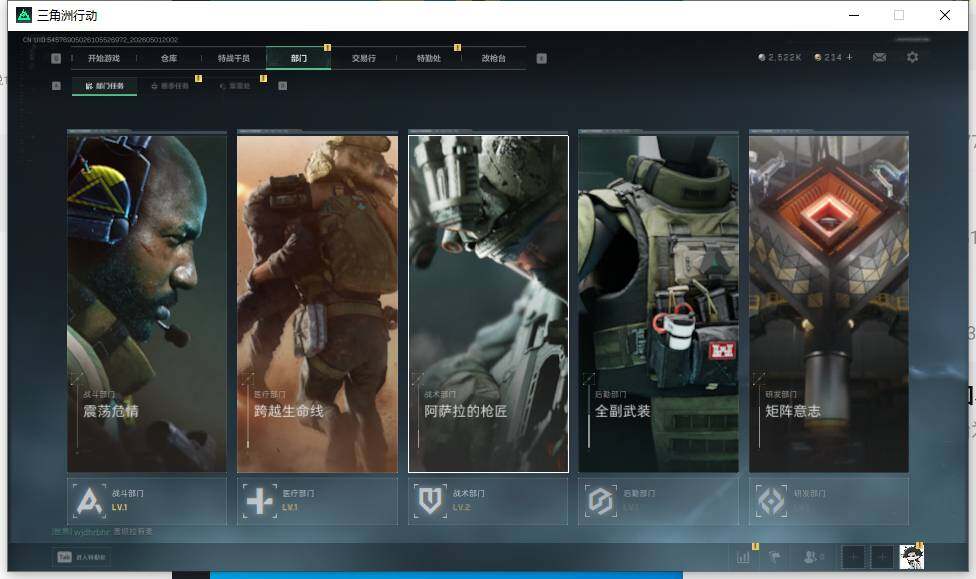Open the settings gear icon

(x=913, y=57)
